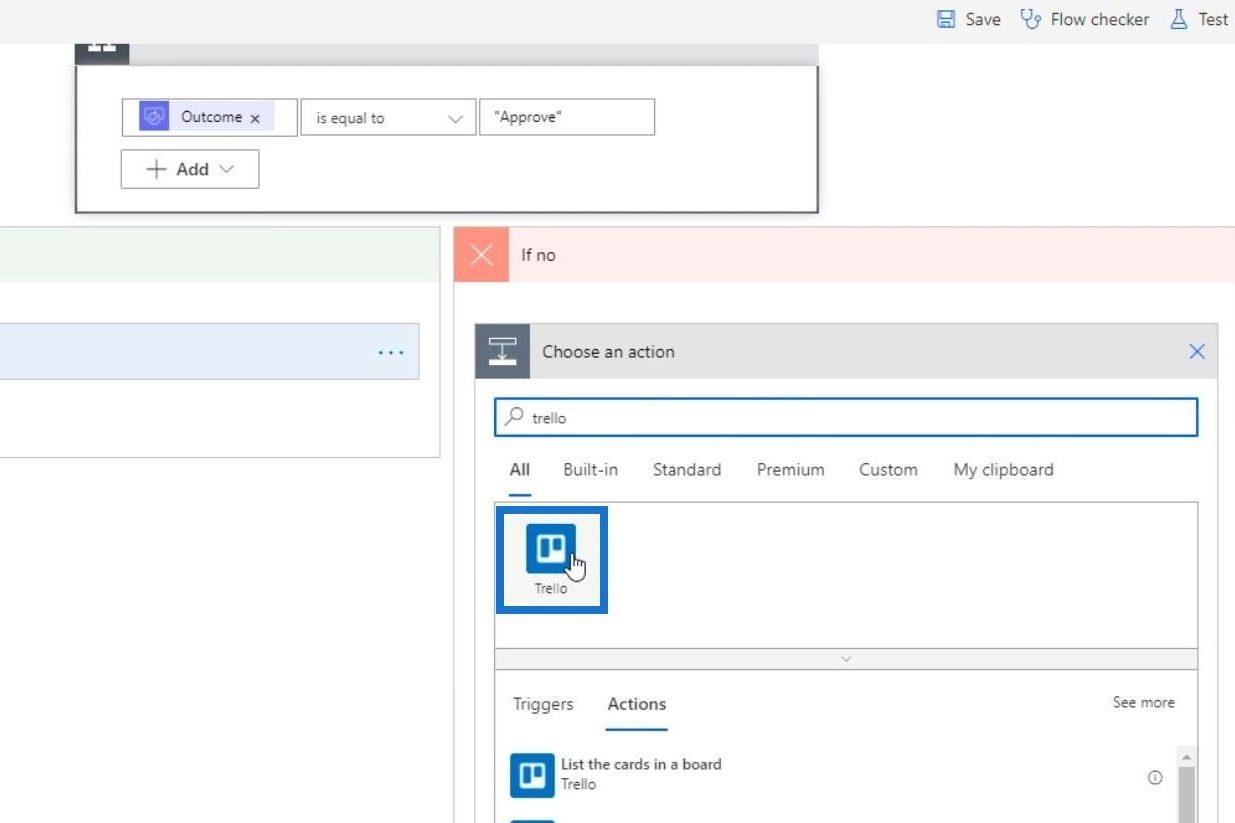Remove the Outcome token from condition
Screen dimensions: 1235x823
pos(255,118)
